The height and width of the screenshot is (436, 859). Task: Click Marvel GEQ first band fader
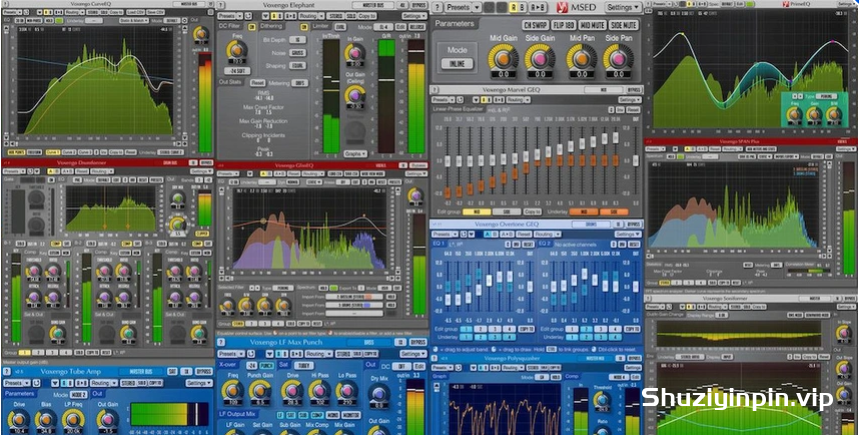click(x=446, y=160)
